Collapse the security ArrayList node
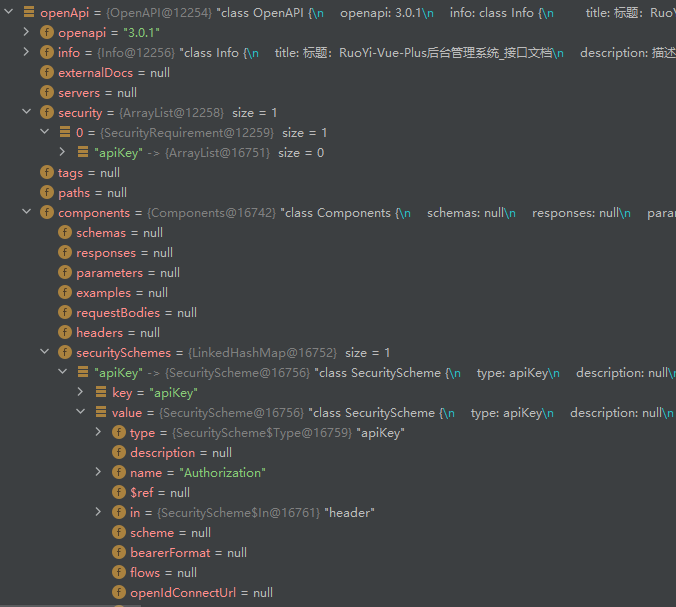This screenshot has width=676, height=607. pyautogui.click(x=26, y=112)
